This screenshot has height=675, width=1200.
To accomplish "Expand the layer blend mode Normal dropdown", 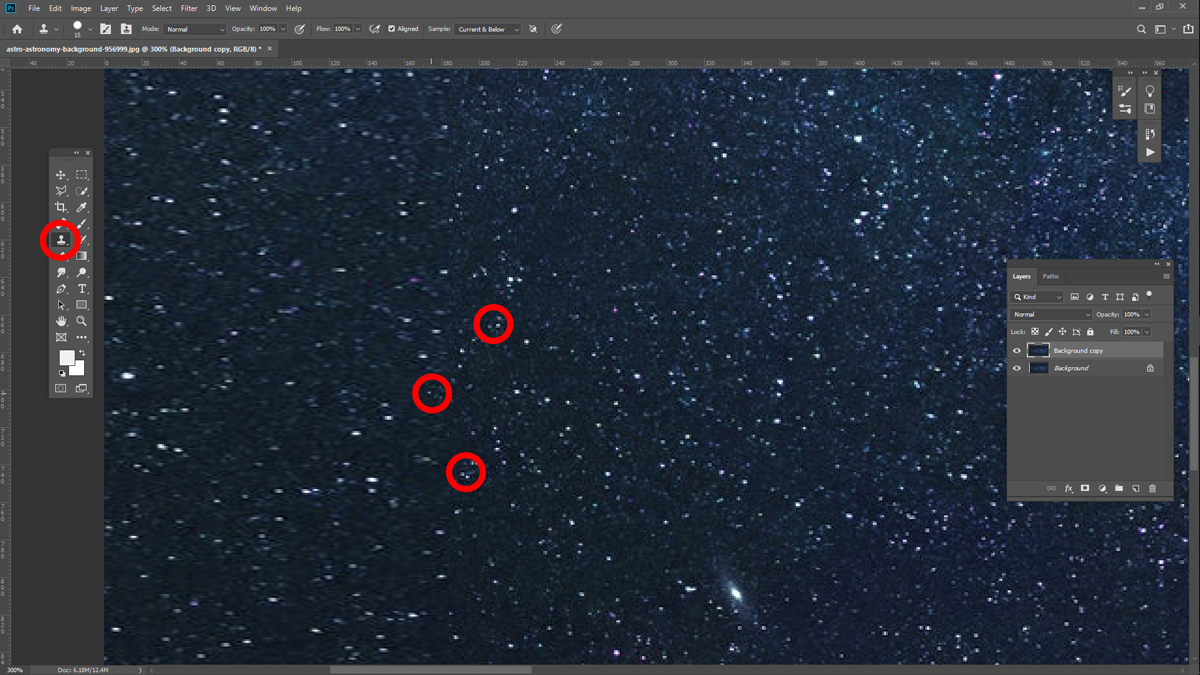I will (x=1051, y=315).
